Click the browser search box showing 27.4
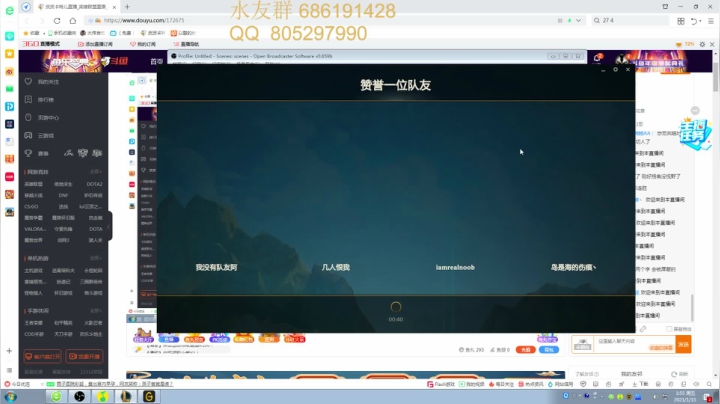The width and height of the screenshot is (720, 404). click(630, 21)
